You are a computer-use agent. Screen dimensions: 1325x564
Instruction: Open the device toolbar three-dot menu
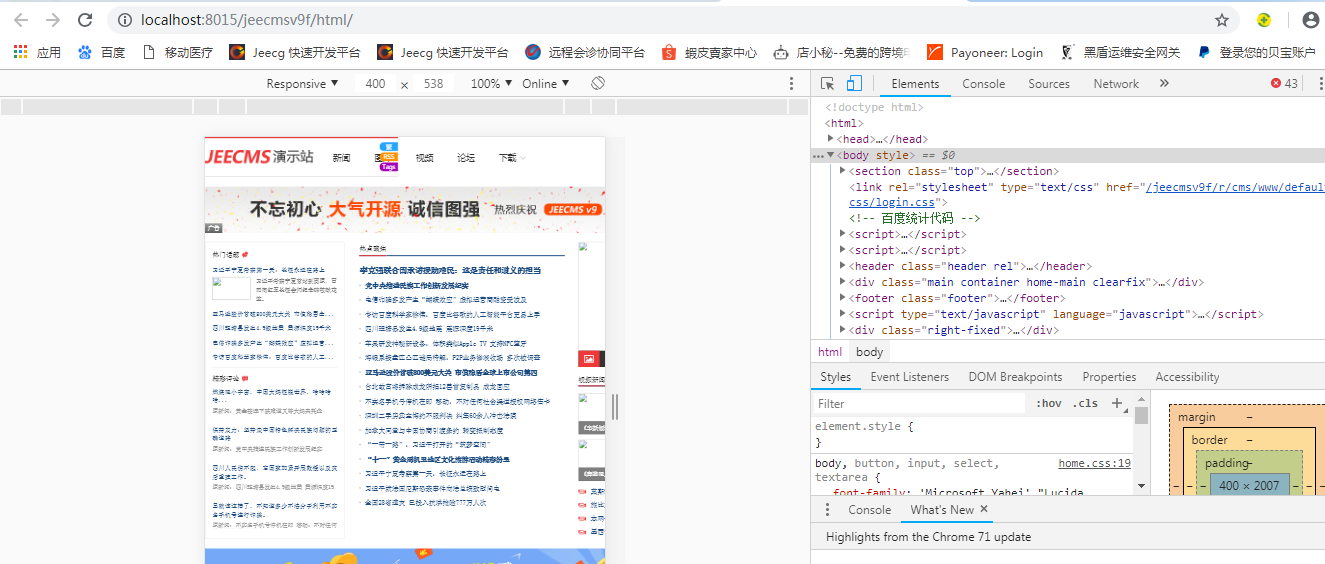[x=791, y=84]
